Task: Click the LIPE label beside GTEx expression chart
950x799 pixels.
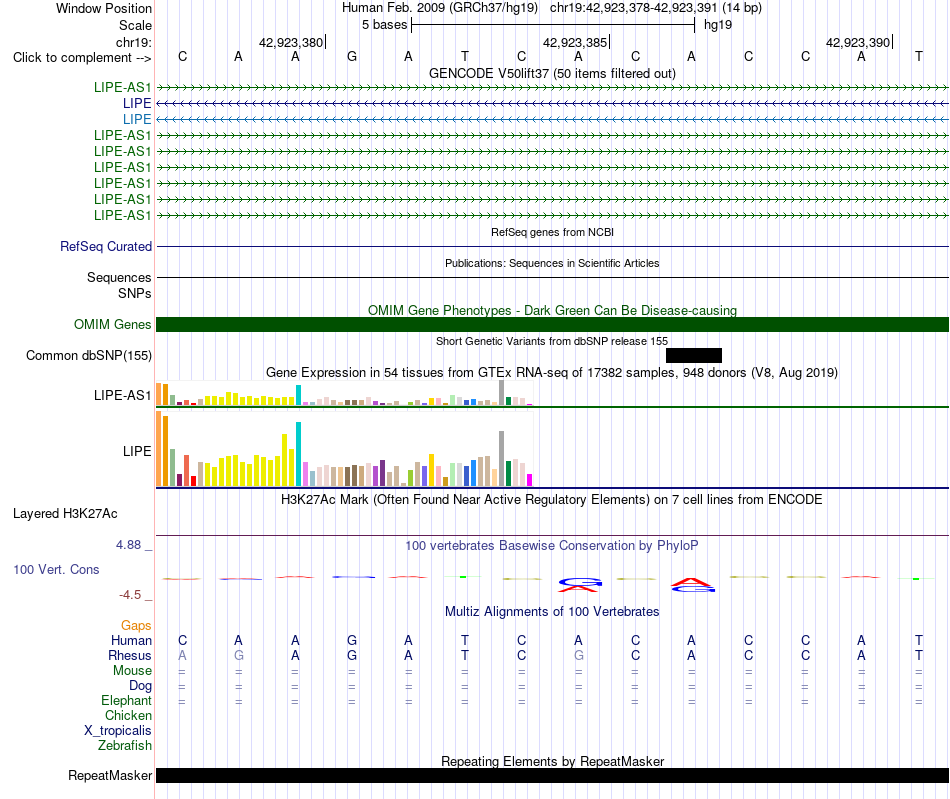Action: (137, 451)
